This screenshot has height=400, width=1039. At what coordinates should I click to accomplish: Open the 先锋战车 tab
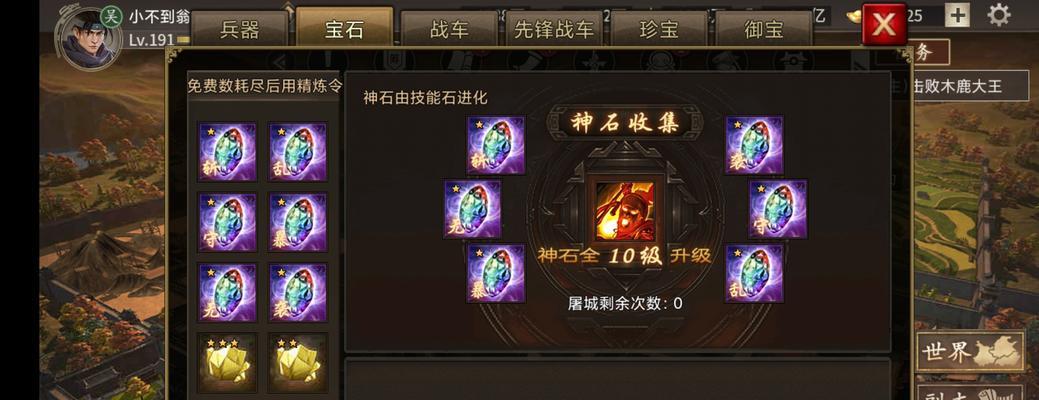[x=554, y=29]
